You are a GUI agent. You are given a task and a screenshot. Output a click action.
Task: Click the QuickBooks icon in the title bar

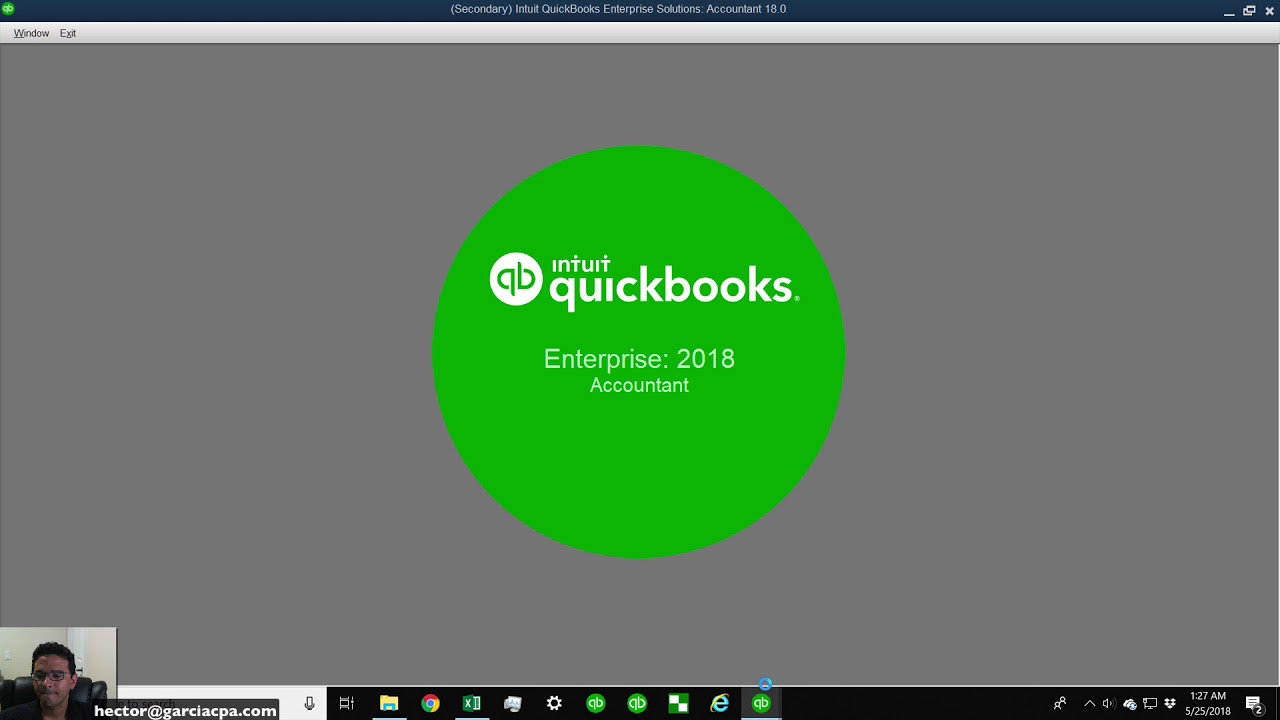(8, 9)
